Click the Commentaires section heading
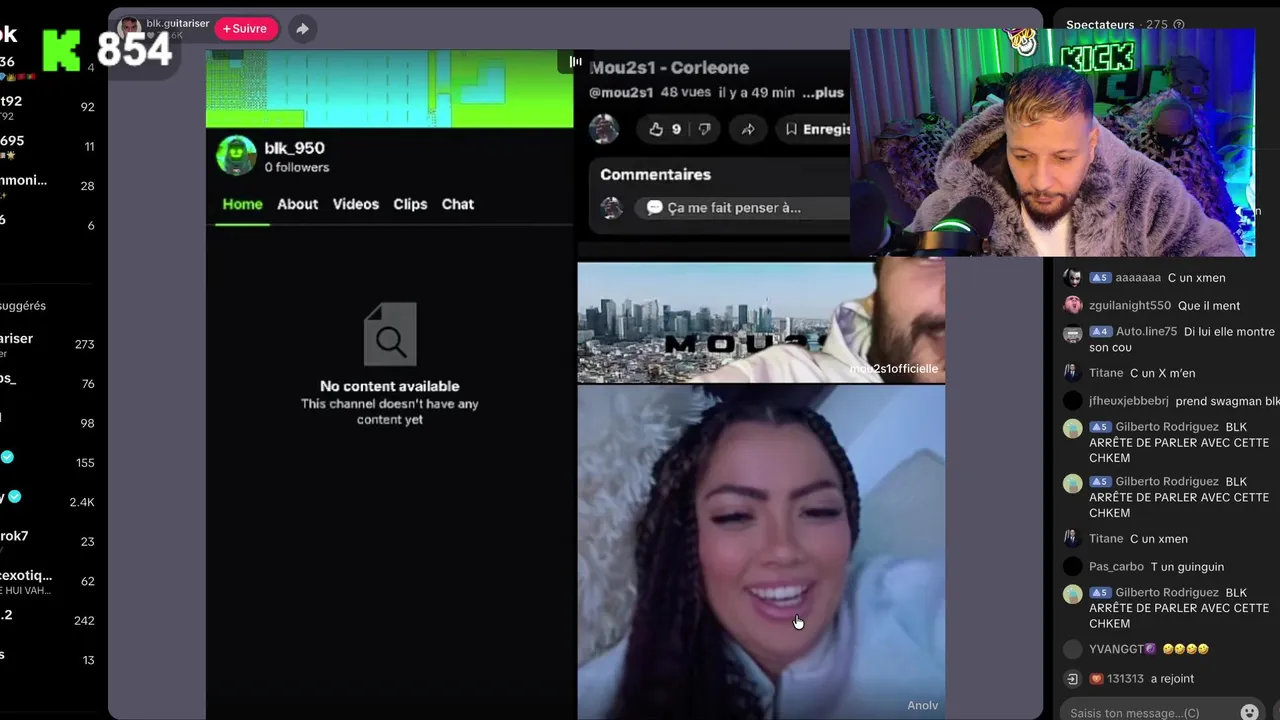Viewport: 1280px width, 720px height. pyautogui.click(x=655, y=174)
